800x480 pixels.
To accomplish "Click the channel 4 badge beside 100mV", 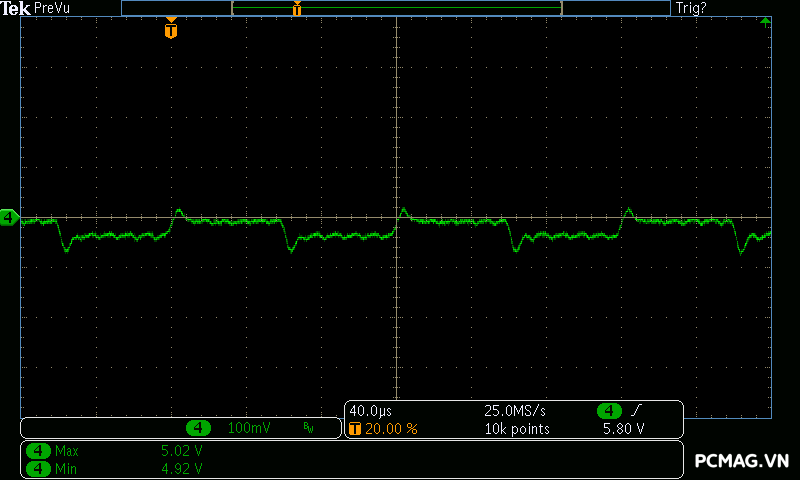I will 199,428.
